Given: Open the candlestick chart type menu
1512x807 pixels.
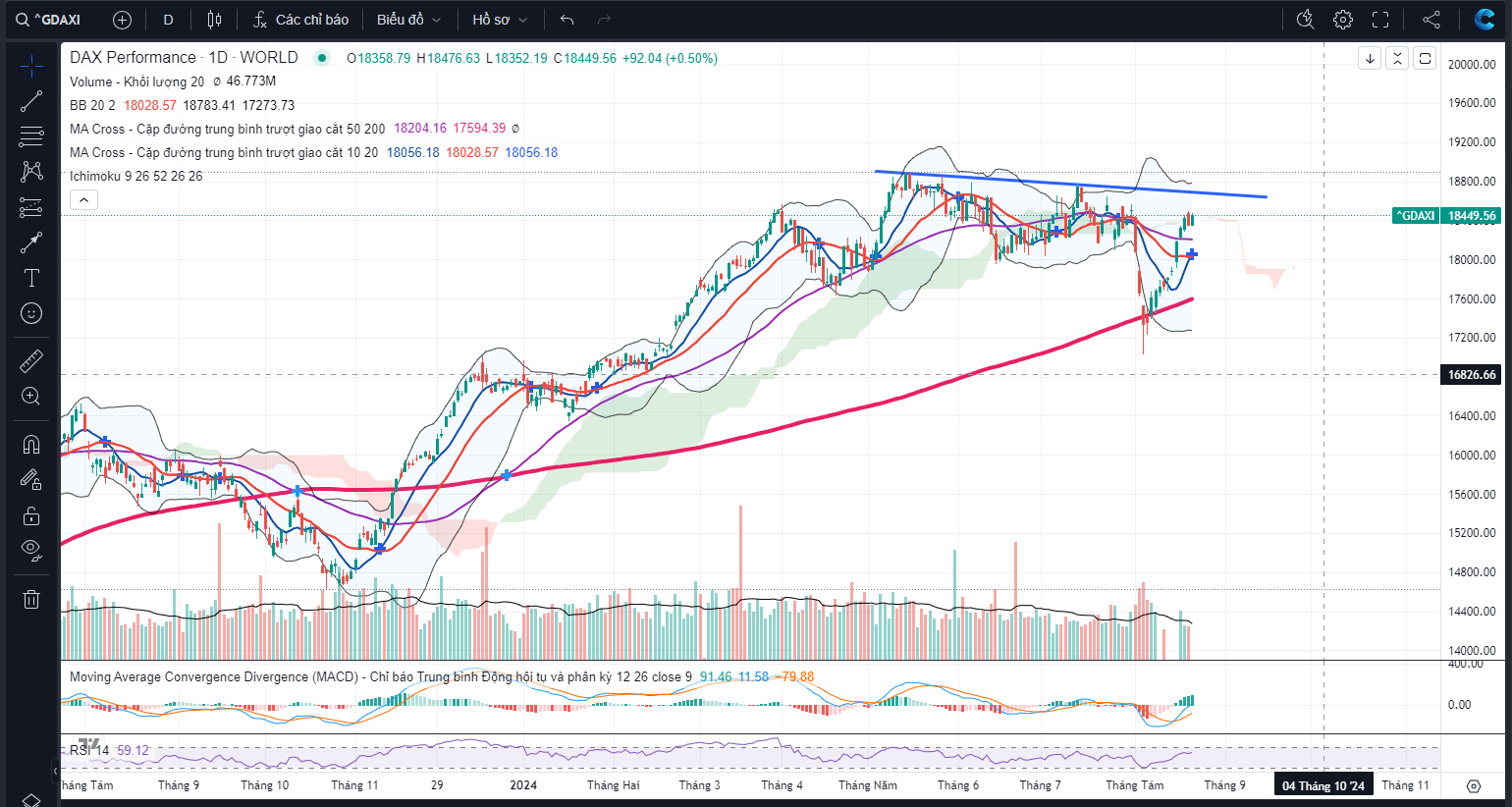Looking at the screenshot, I should pos(215,20).
